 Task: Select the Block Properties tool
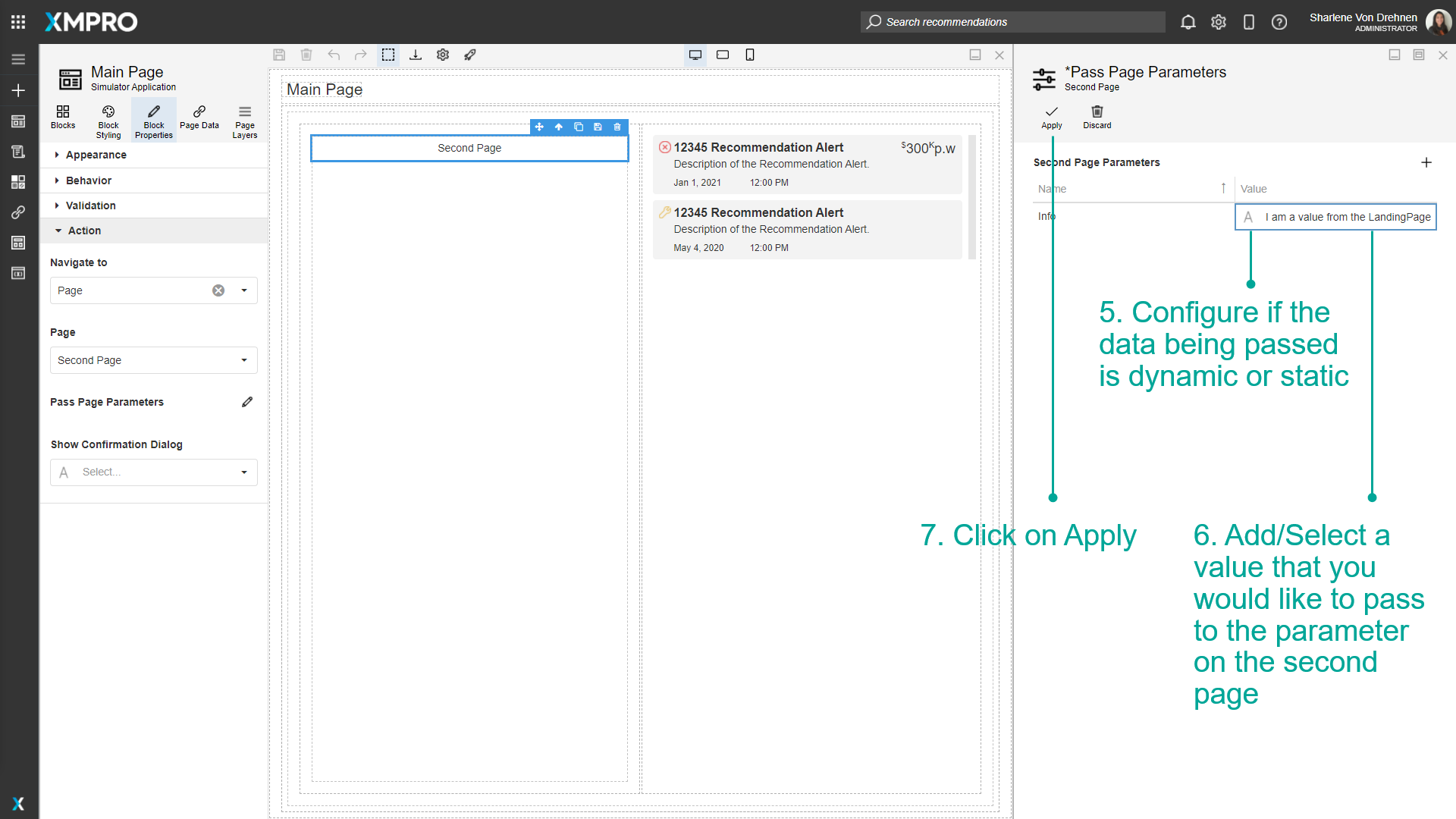153,119
